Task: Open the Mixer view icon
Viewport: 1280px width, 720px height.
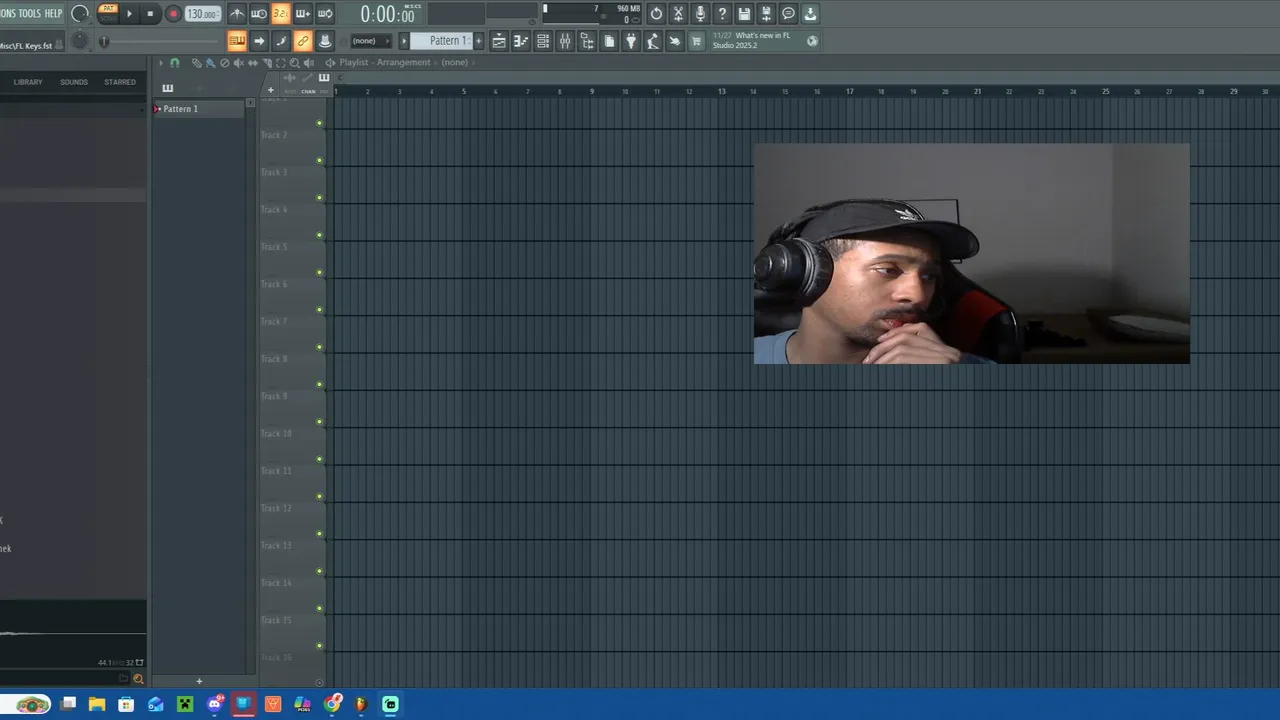Action: coord(565,41)
